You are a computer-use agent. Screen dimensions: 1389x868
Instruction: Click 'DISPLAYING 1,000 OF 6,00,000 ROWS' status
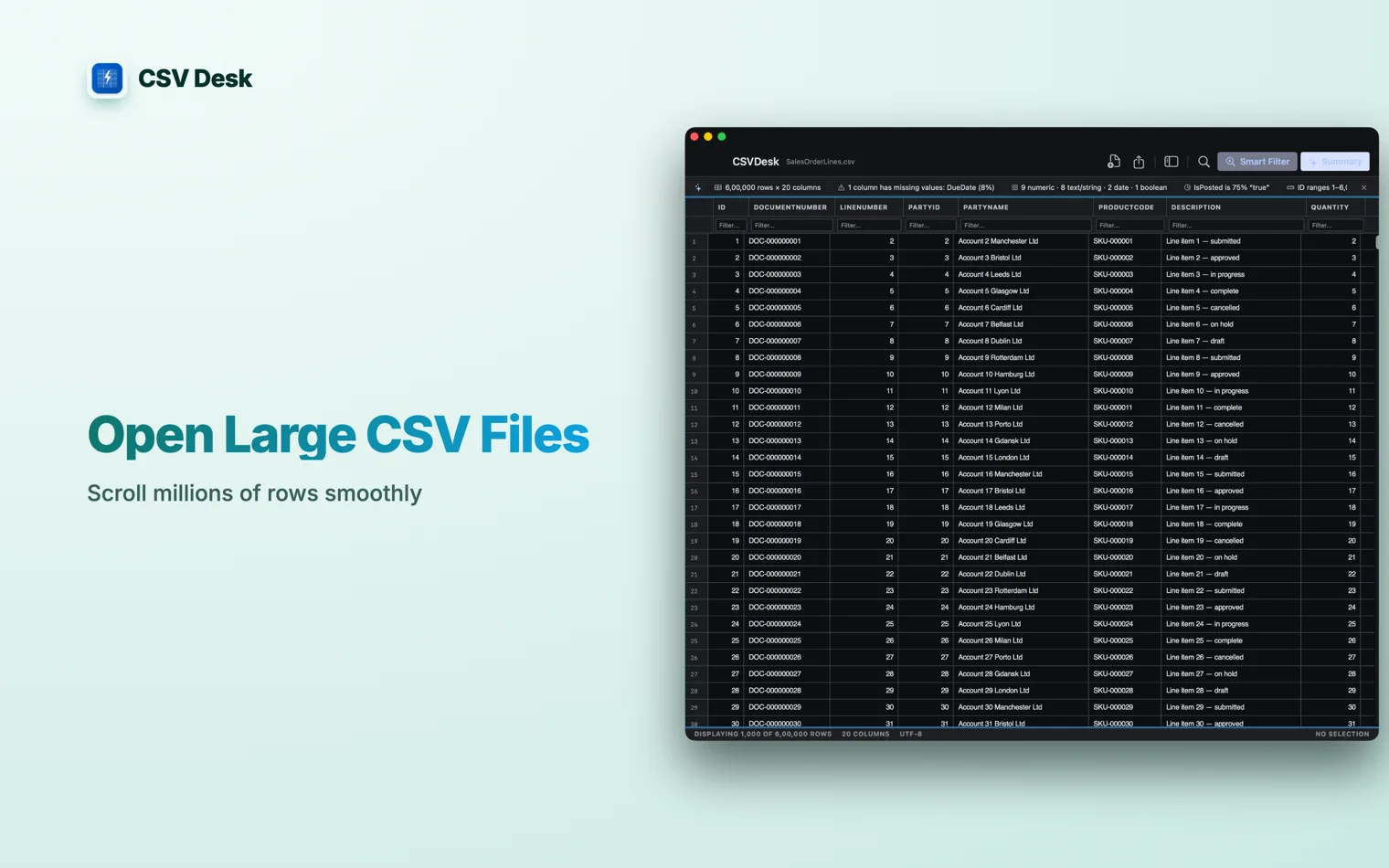[763, 734]
